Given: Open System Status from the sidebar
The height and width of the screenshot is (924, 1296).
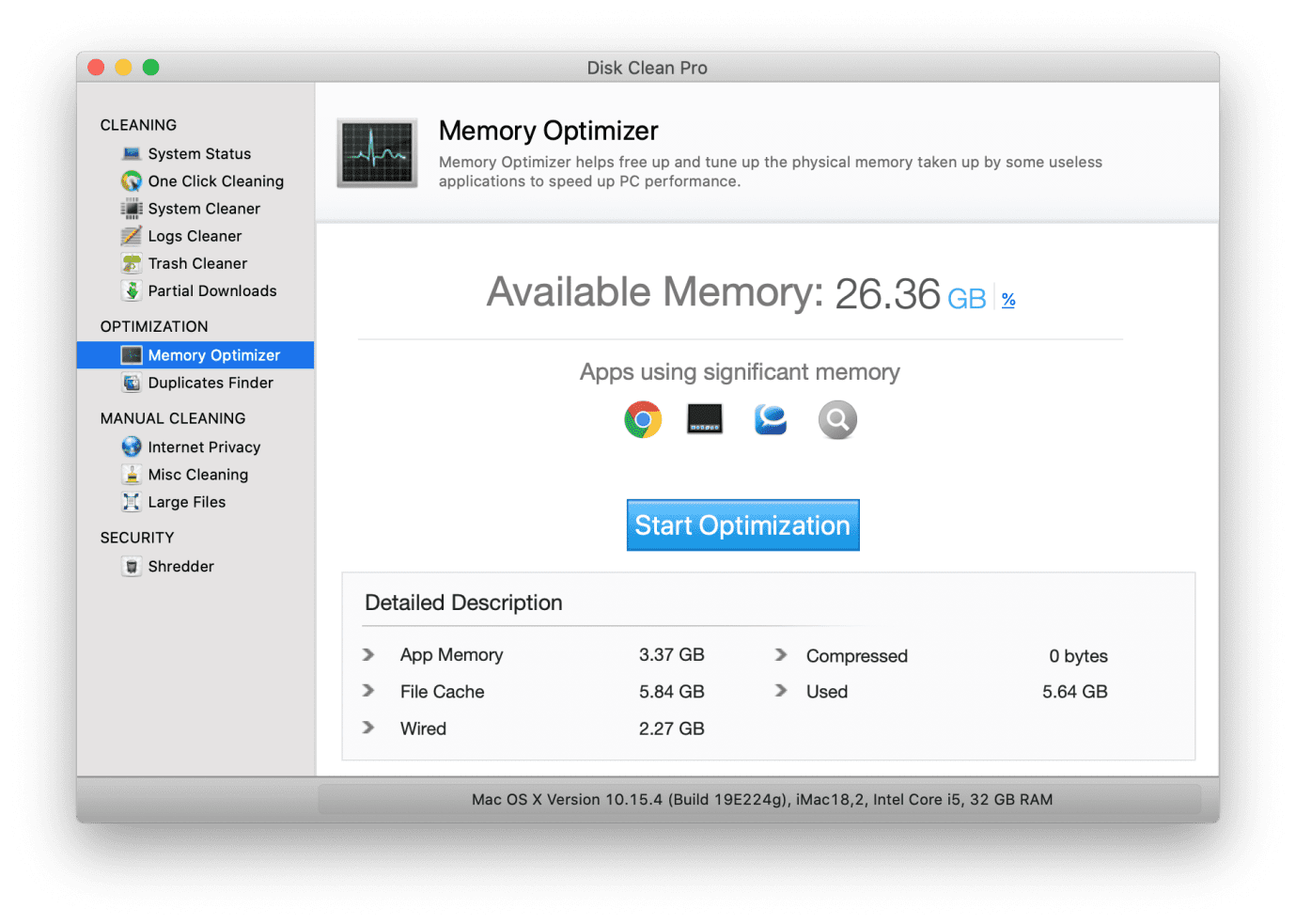Looking at the screenshot, I should point(199,153).
